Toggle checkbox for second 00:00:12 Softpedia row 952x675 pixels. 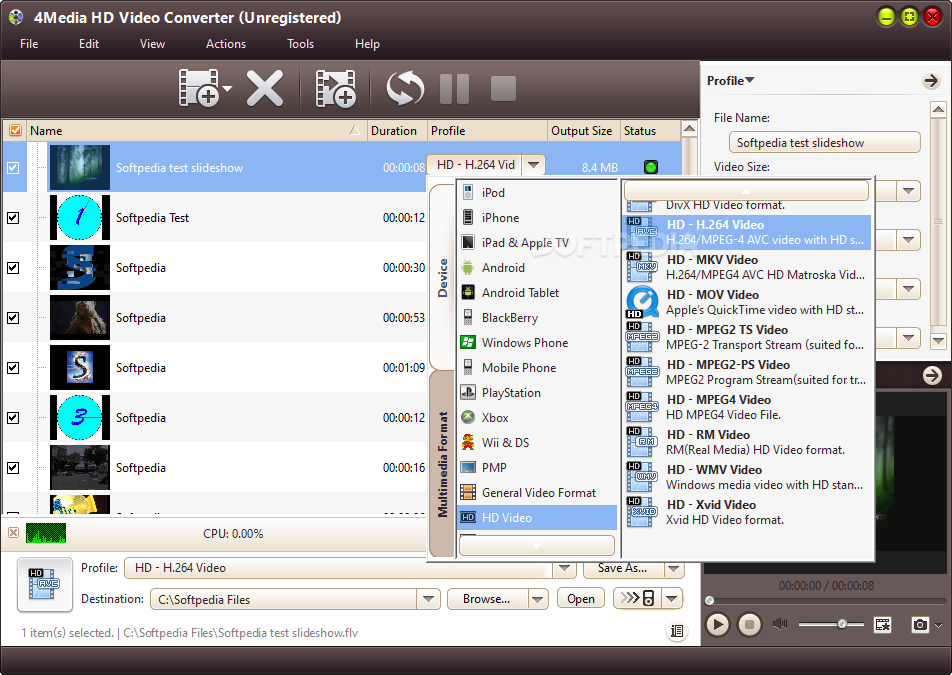click(x=13, y=418)
